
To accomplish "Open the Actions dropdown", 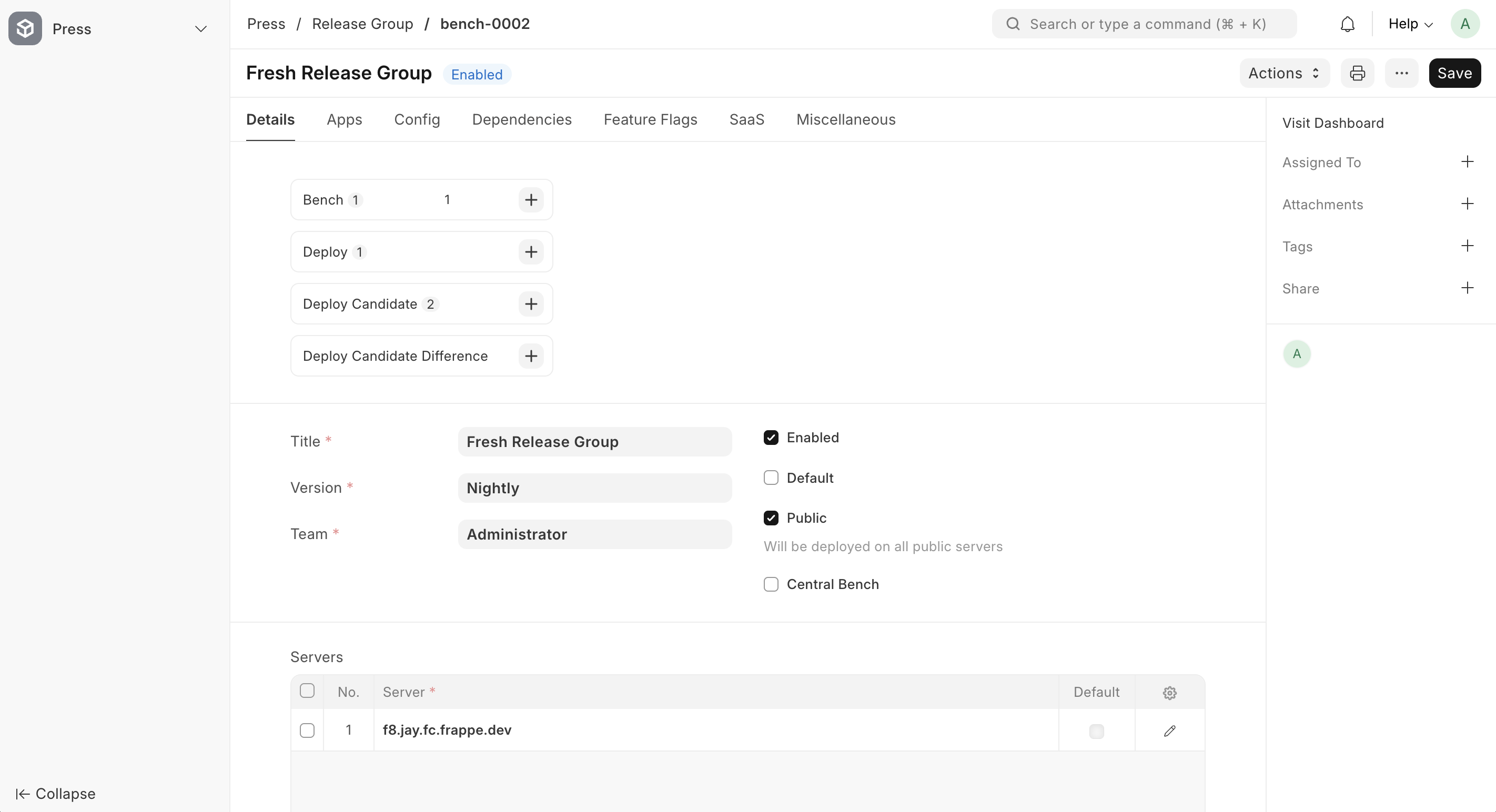I will (1284, 73).
